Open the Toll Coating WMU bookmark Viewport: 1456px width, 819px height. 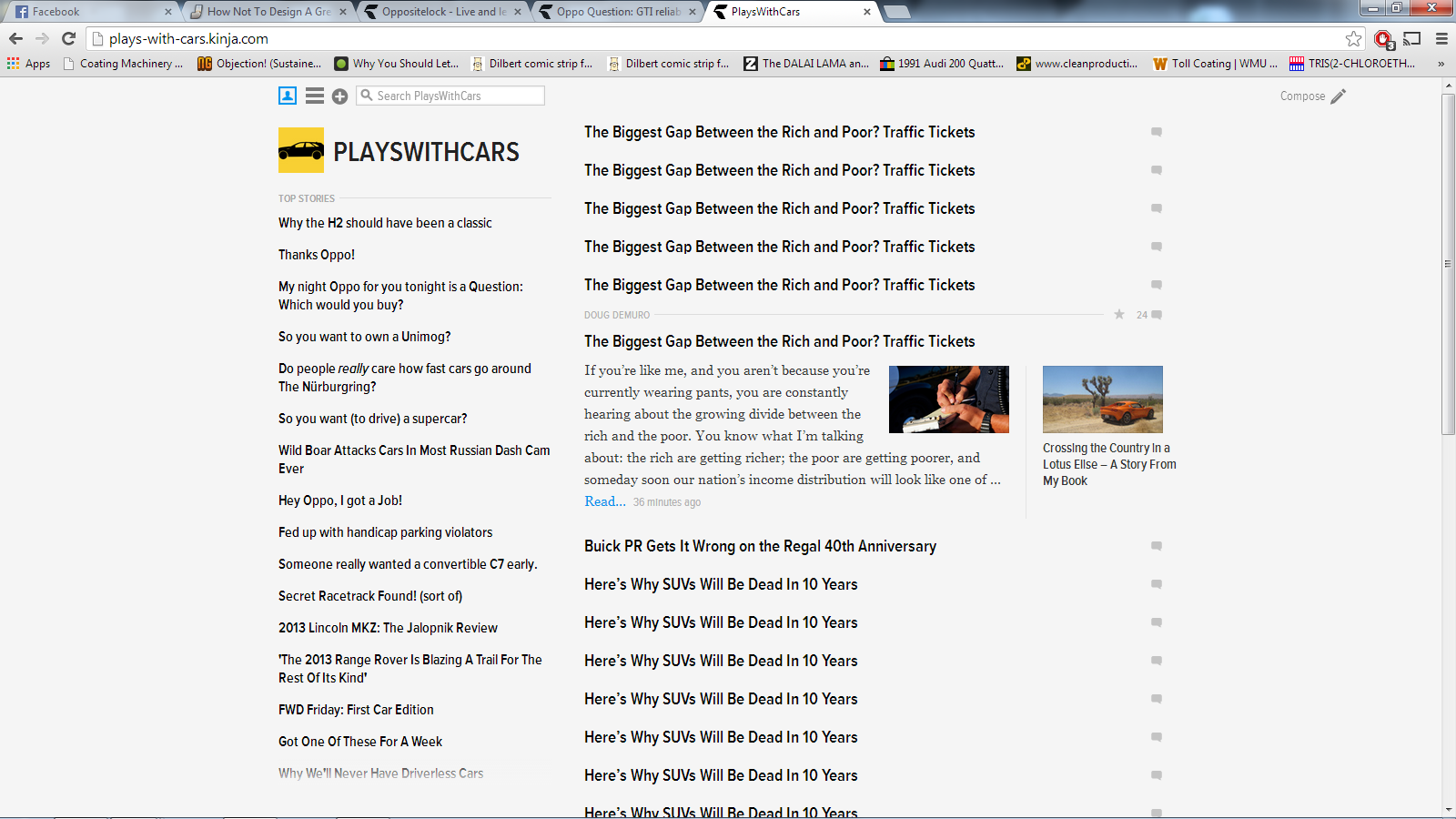click(1215, 64)
